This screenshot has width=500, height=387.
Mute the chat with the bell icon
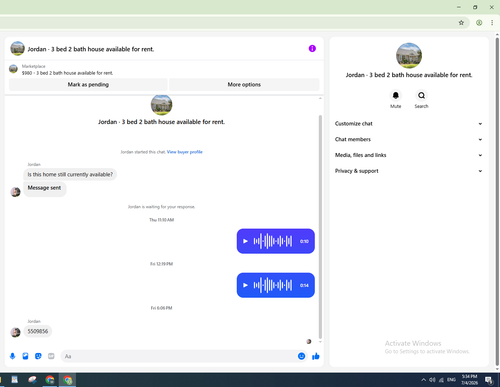395,96
